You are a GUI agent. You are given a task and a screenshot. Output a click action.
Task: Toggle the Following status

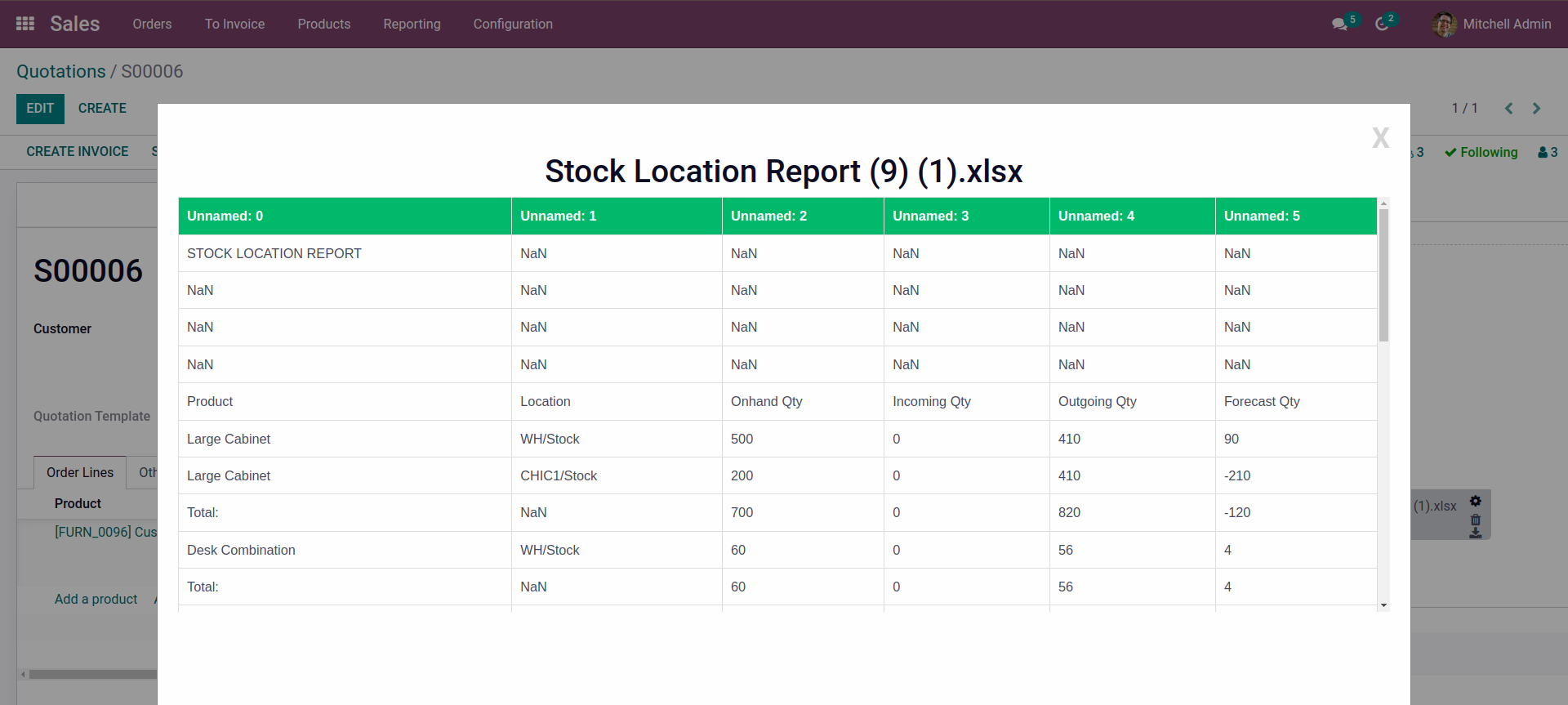tap(1481, 152)
